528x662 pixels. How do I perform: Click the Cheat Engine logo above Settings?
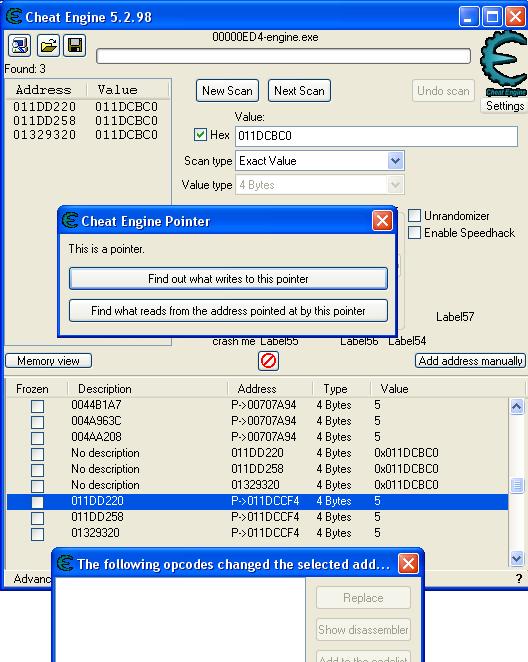[x=504, y=64]
